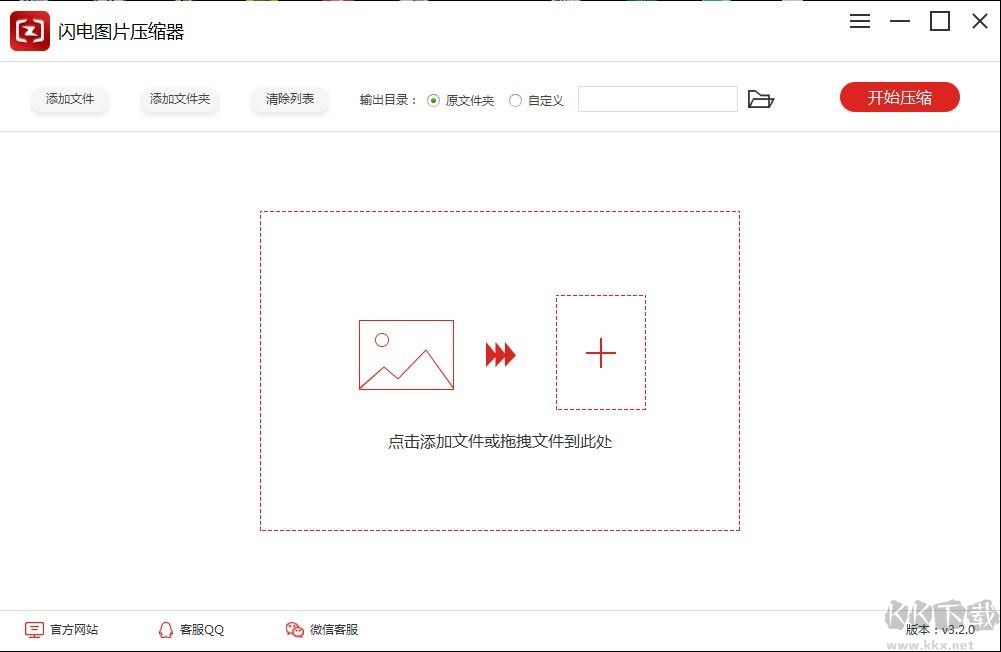The width and height of the screenshot is (1001, 652).
Task: Open the 客服QQ support link
Action: [200, 630]
